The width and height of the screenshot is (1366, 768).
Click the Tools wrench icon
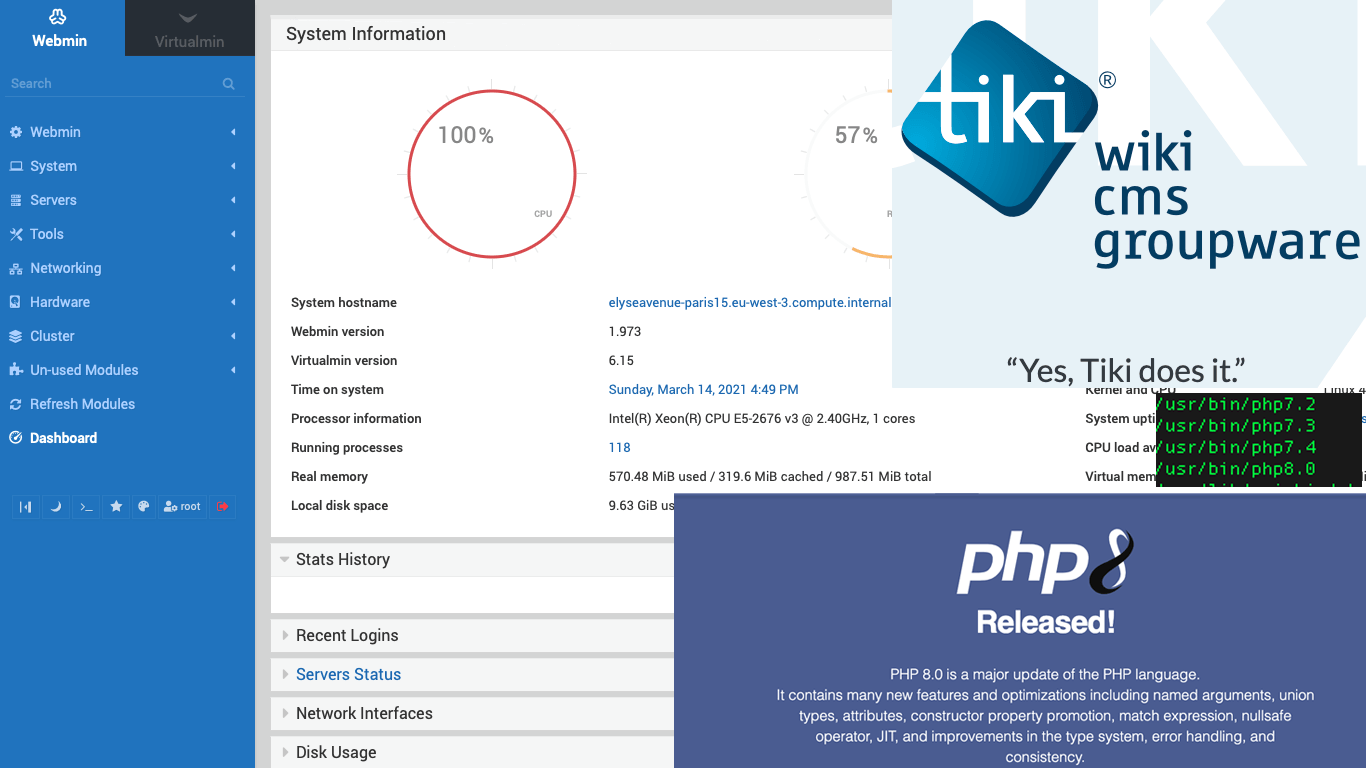click(x=15, y=234)
